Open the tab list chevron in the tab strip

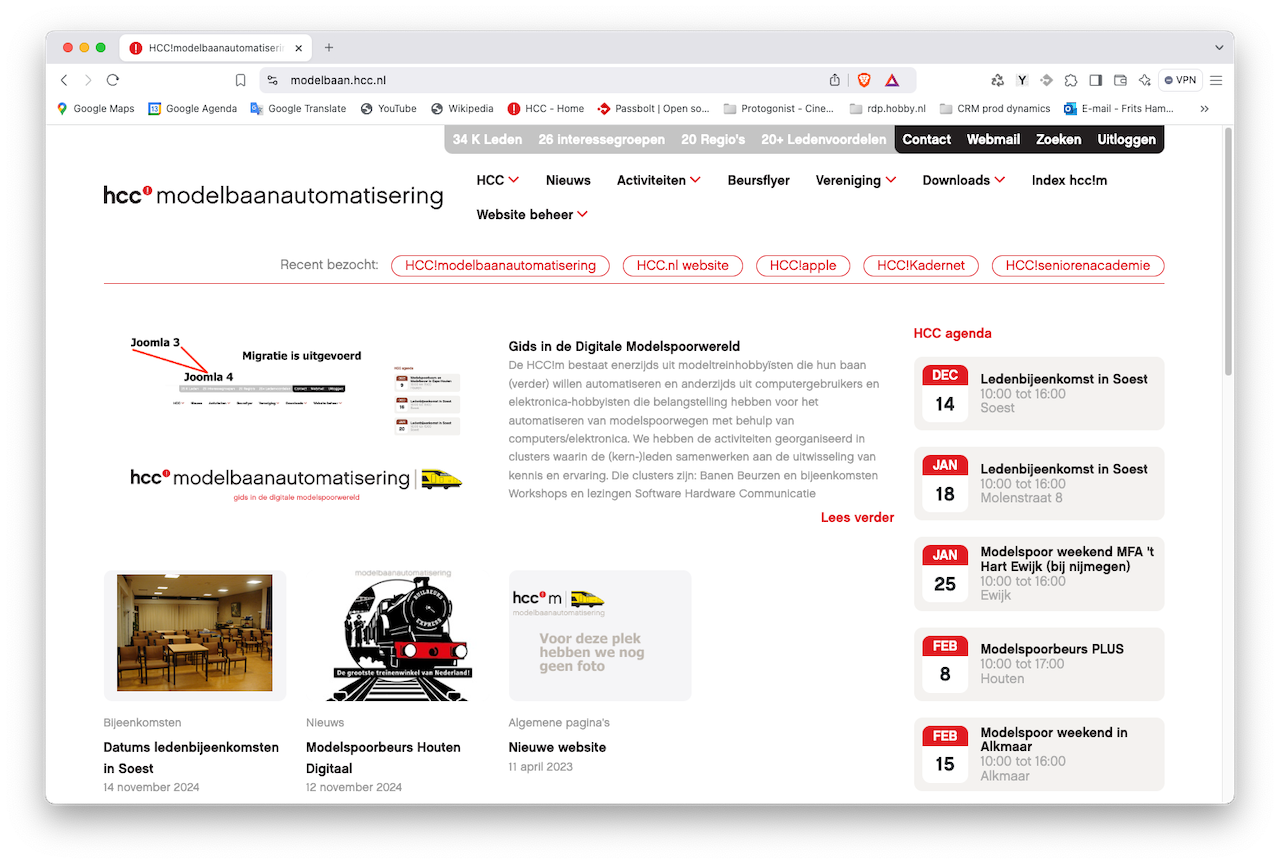[x=1219, y=47]
